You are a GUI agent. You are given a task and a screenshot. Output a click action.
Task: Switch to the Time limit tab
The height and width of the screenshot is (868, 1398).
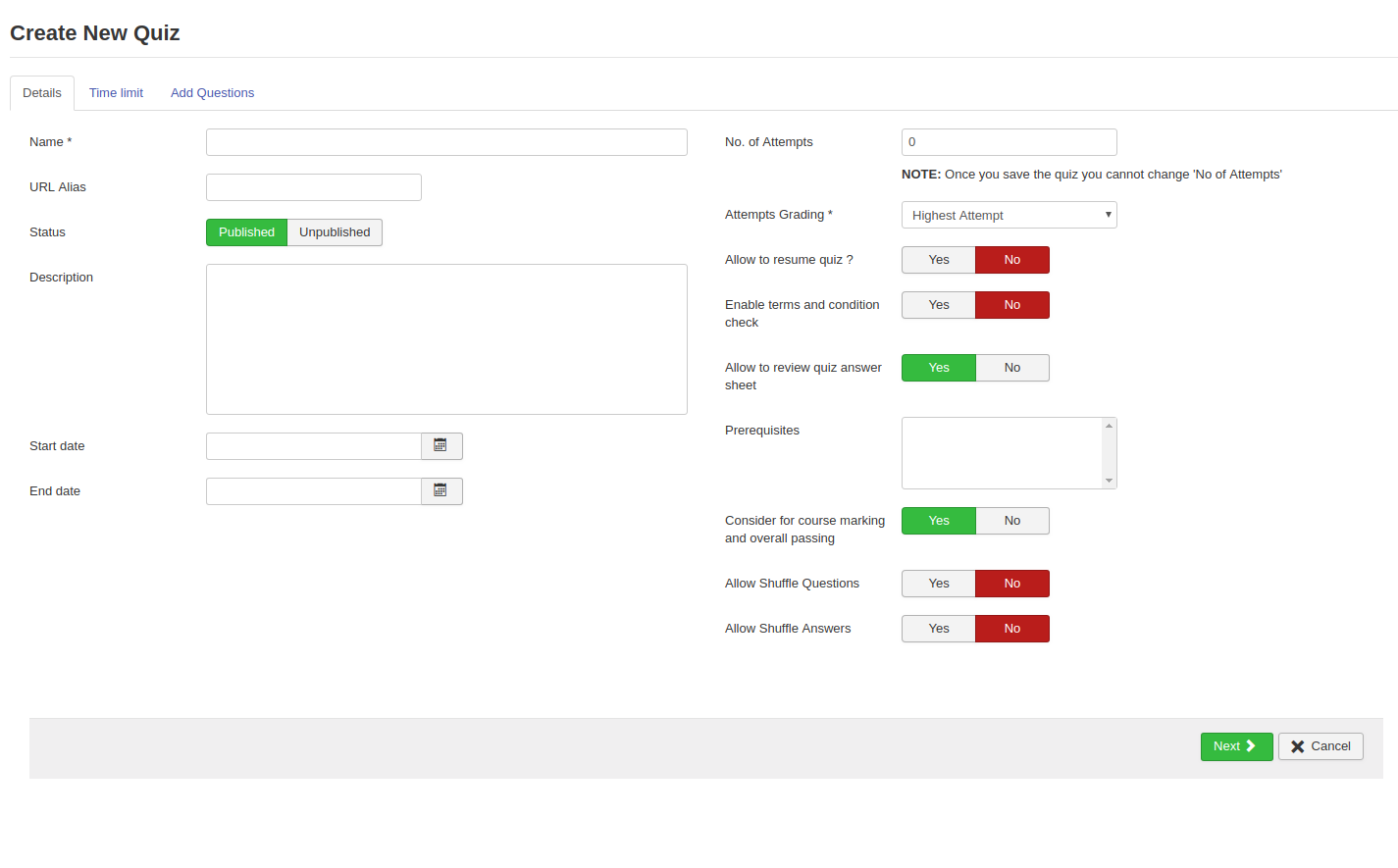[x=116, y=93]
